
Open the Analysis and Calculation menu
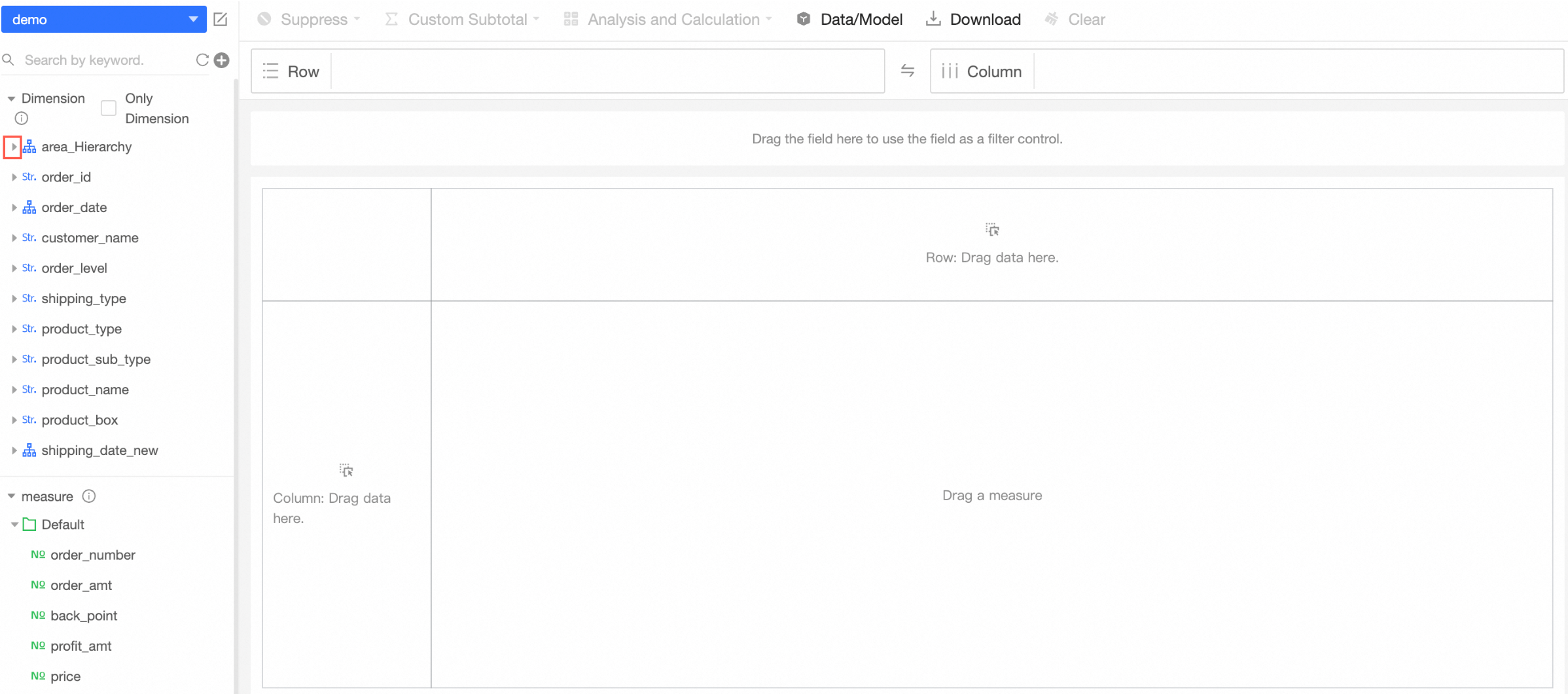pyautogui.click(x=668, y=20)
